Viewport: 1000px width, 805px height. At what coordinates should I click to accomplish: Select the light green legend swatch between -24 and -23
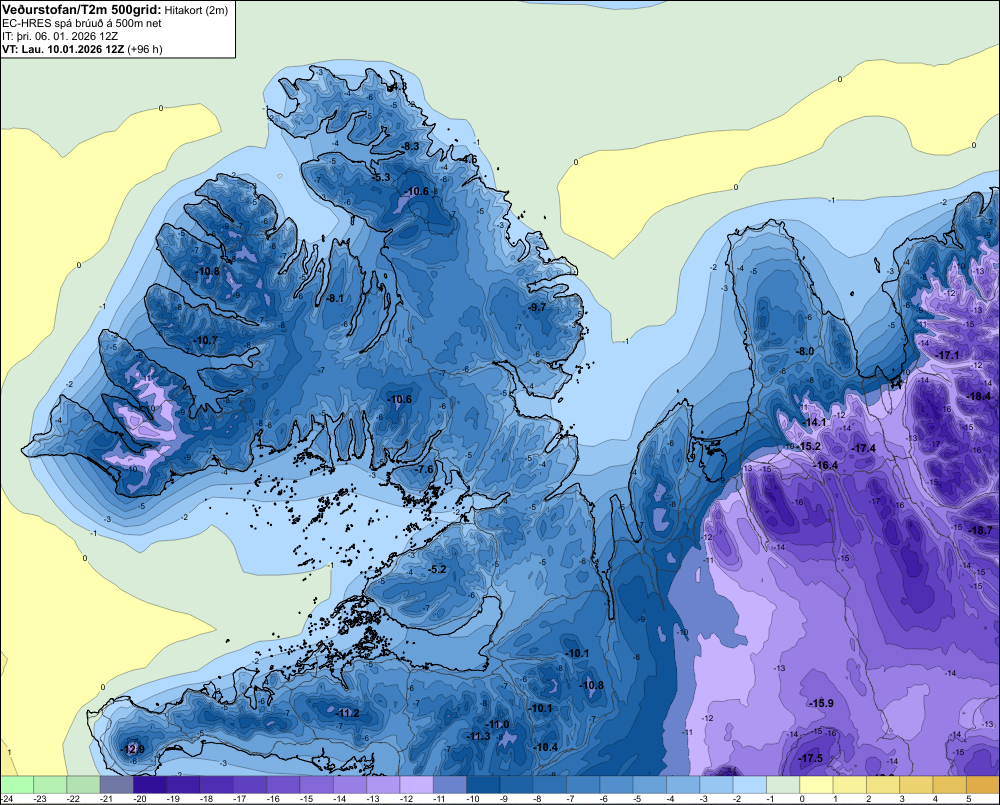(17, 784)
